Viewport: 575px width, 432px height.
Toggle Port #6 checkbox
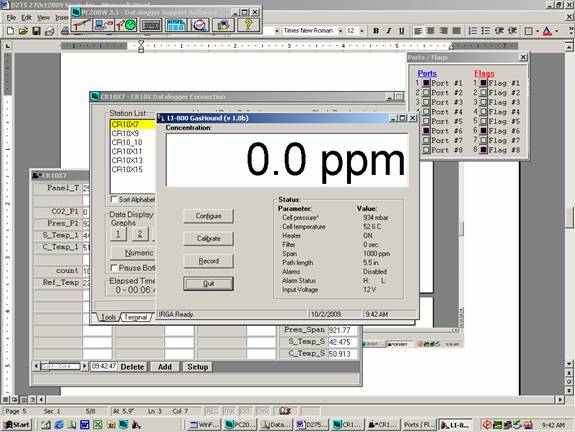[426, 131]
